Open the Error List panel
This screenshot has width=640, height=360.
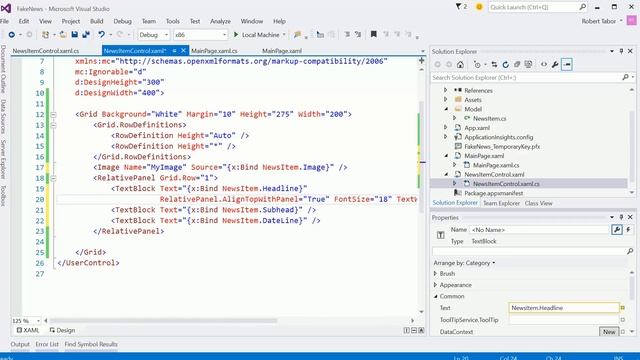coord(47,344)
